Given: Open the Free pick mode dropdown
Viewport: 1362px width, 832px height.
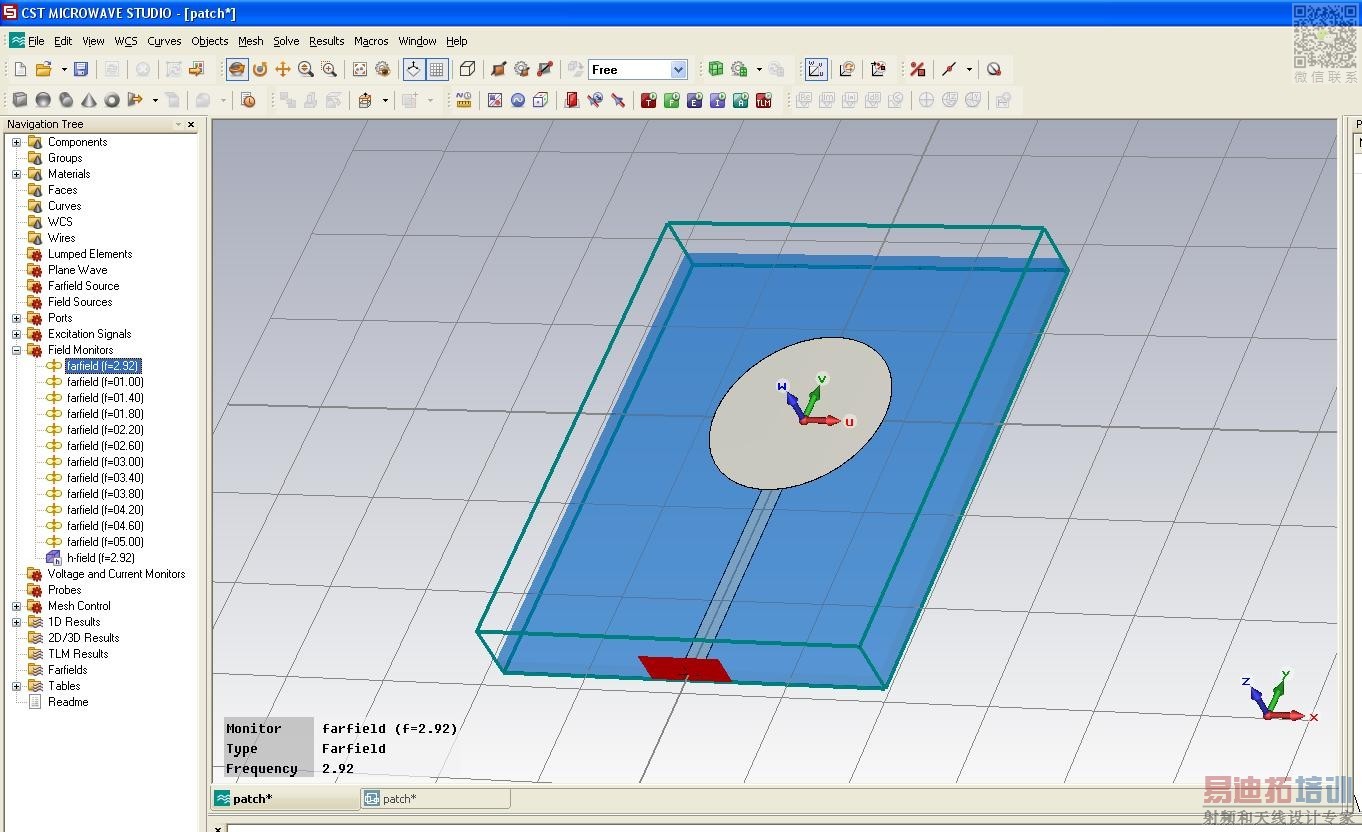Looking at the screenshot, I should tap(679, 69).
